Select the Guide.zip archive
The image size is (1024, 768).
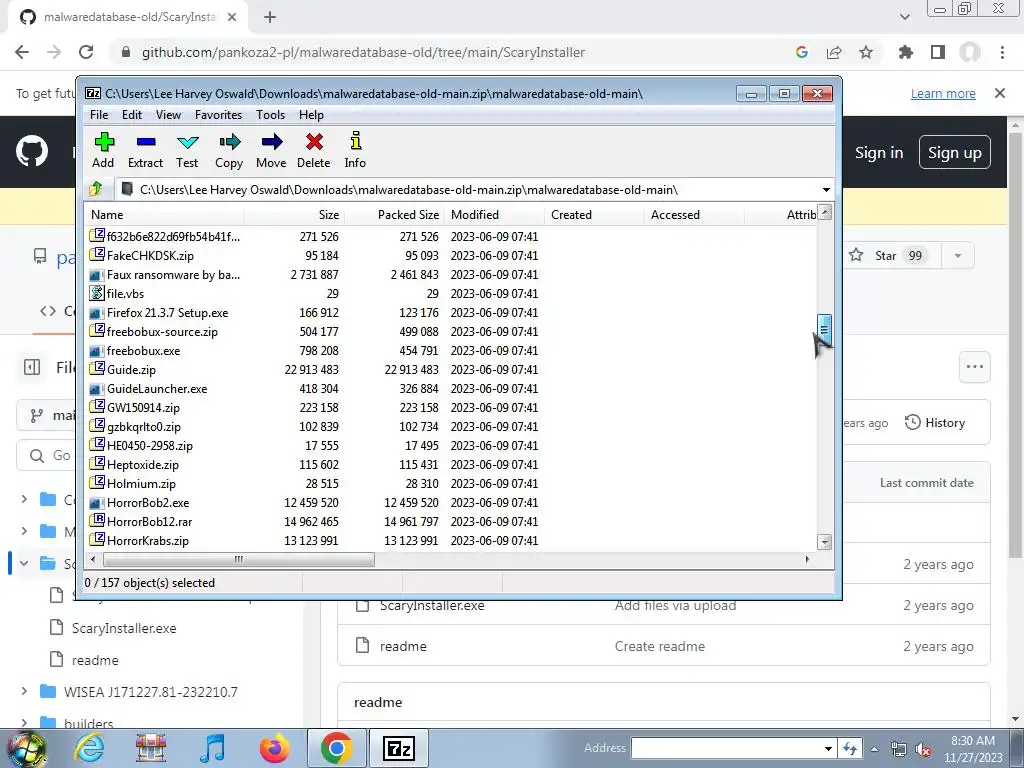[x=131, y=370]
